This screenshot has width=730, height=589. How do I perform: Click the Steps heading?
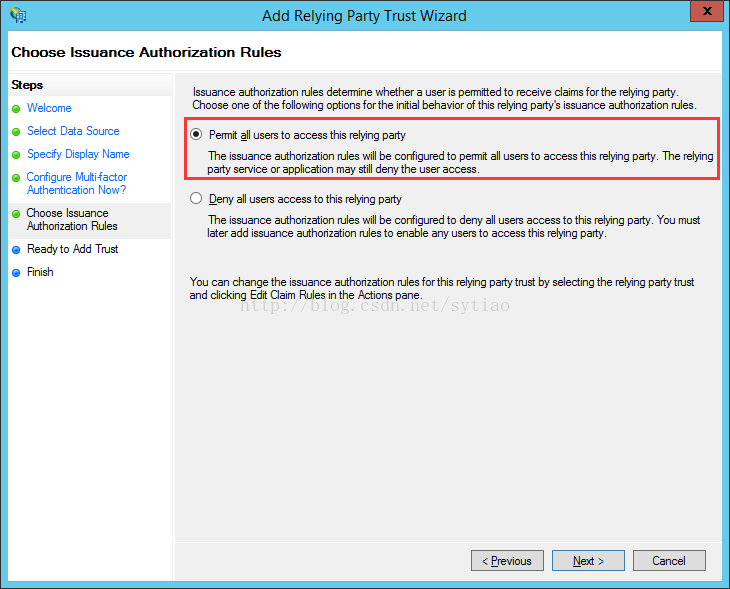coord(27,85)
